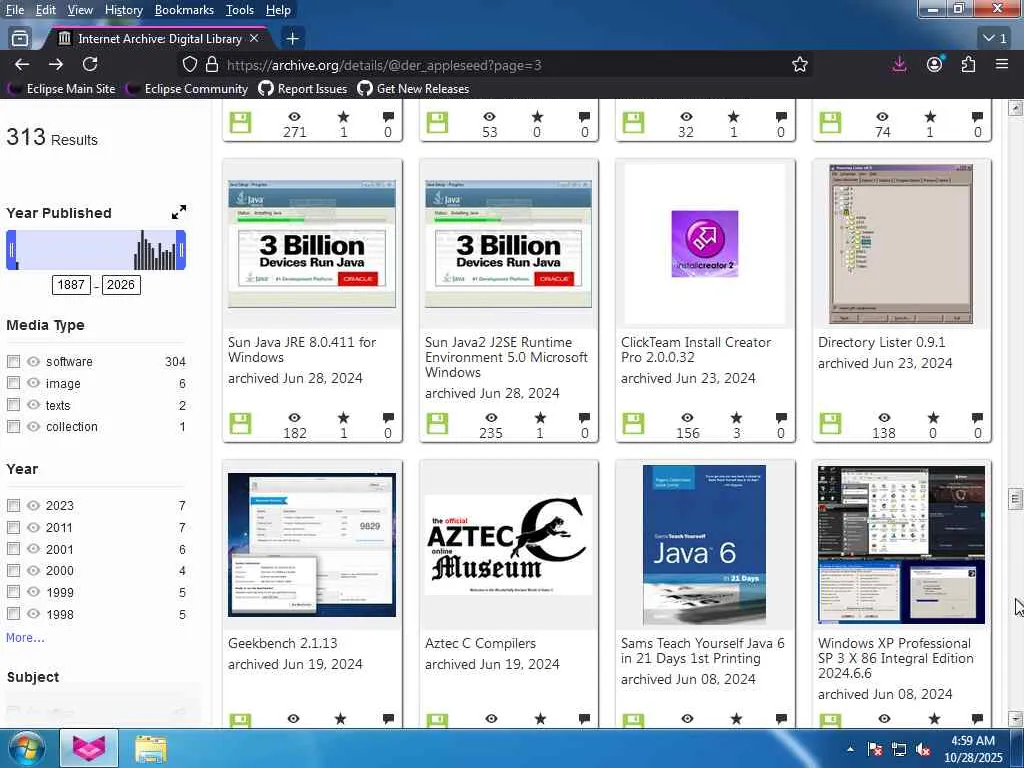Open the Help menu
Screen dimensions: 1024x768
pyautogui.click(x=278, y=10)
